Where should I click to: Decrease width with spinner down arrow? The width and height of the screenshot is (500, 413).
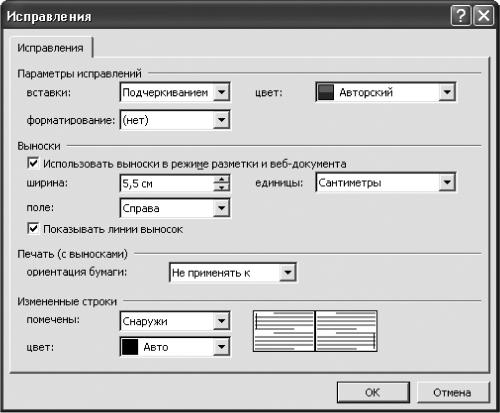coord(221,188)
